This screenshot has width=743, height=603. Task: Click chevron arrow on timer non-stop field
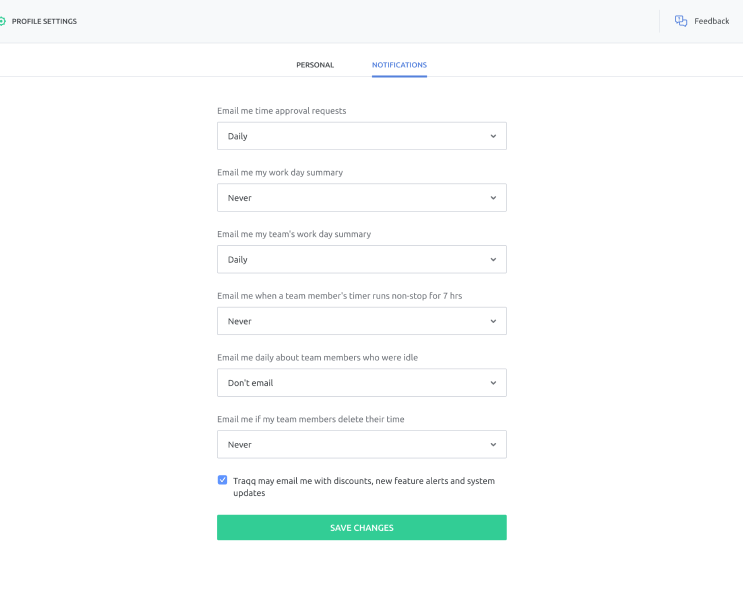point(493,321)
